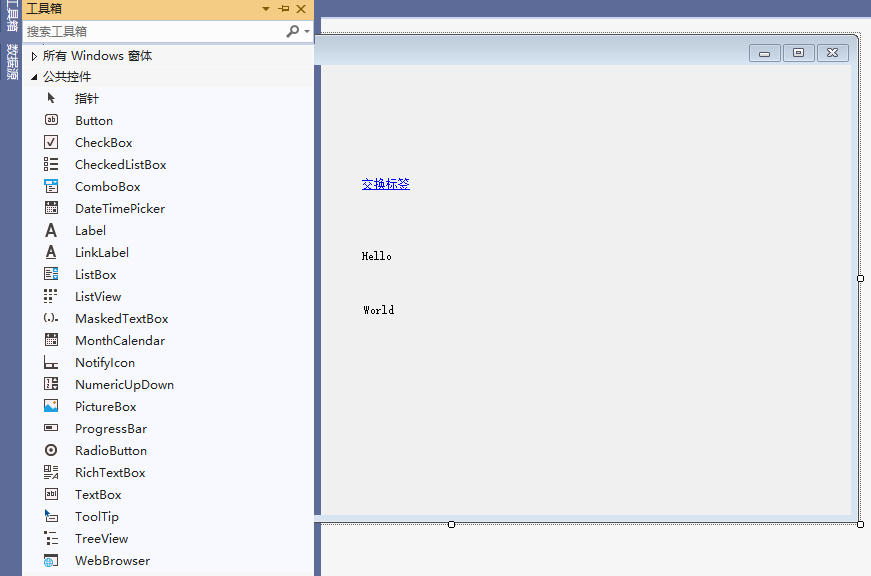Select the ComboBox text label
871x576 pixels.
[x=108, y=187]
